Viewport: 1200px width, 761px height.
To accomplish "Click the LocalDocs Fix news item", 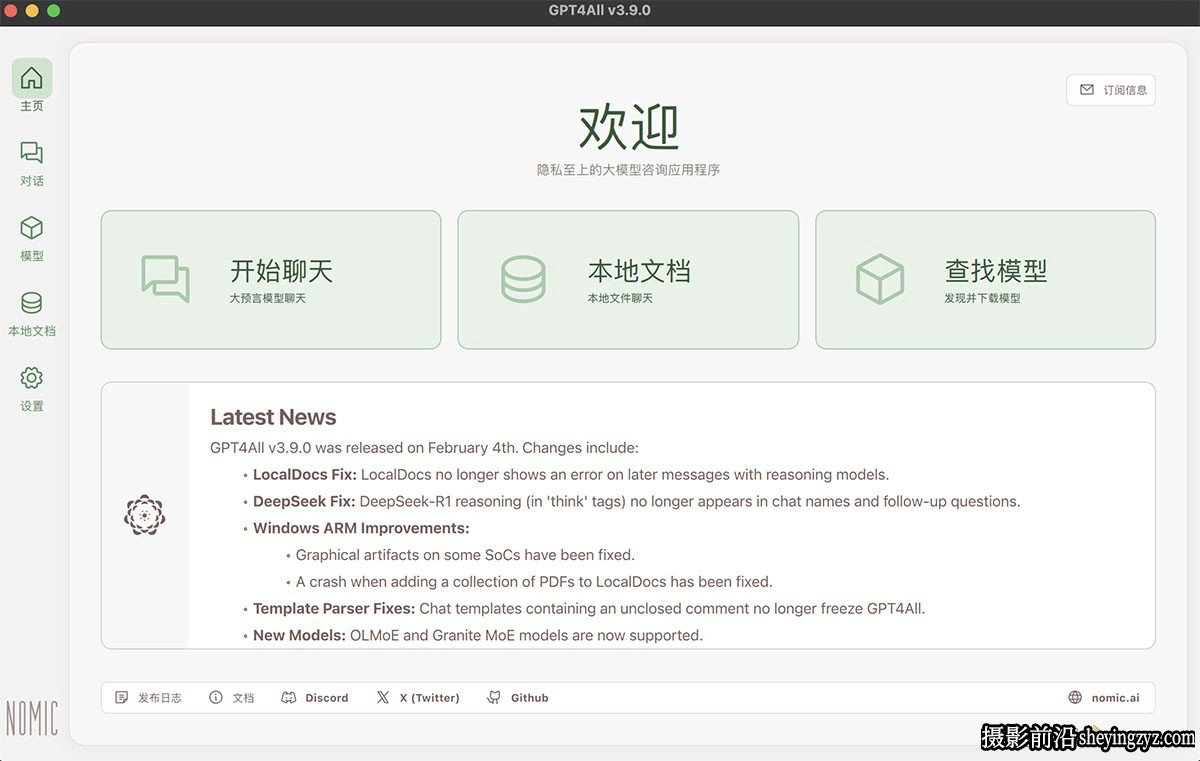I will point(570,474).
